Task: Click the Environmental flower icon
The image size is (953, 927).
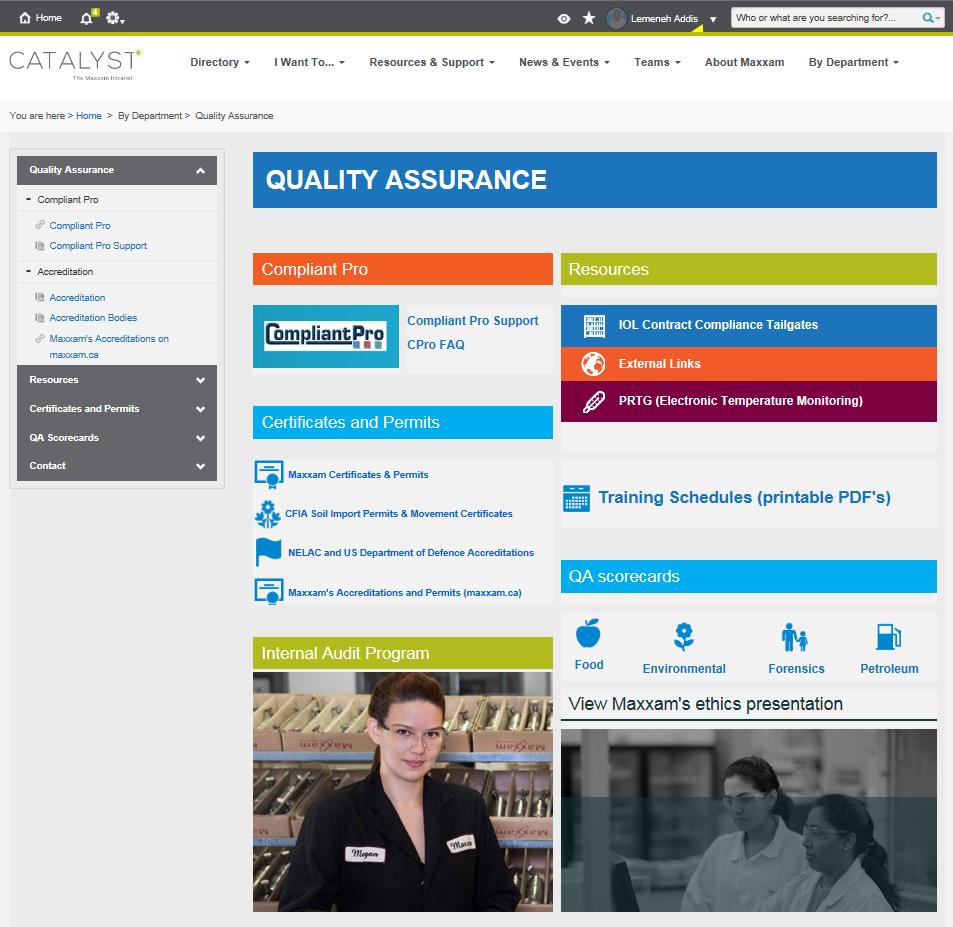Action: 684,636
